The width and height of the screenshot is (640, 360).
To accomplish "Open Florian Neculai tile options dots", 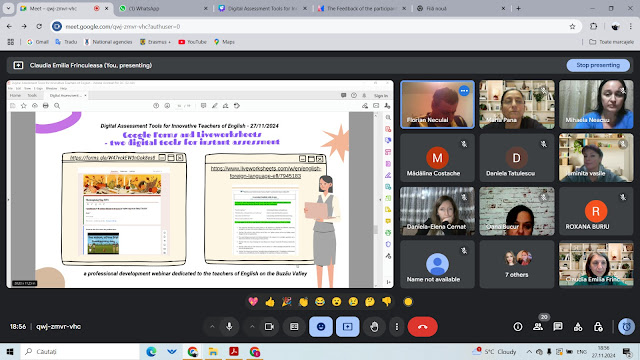I will pyautogui.click(x=464, y=91).
